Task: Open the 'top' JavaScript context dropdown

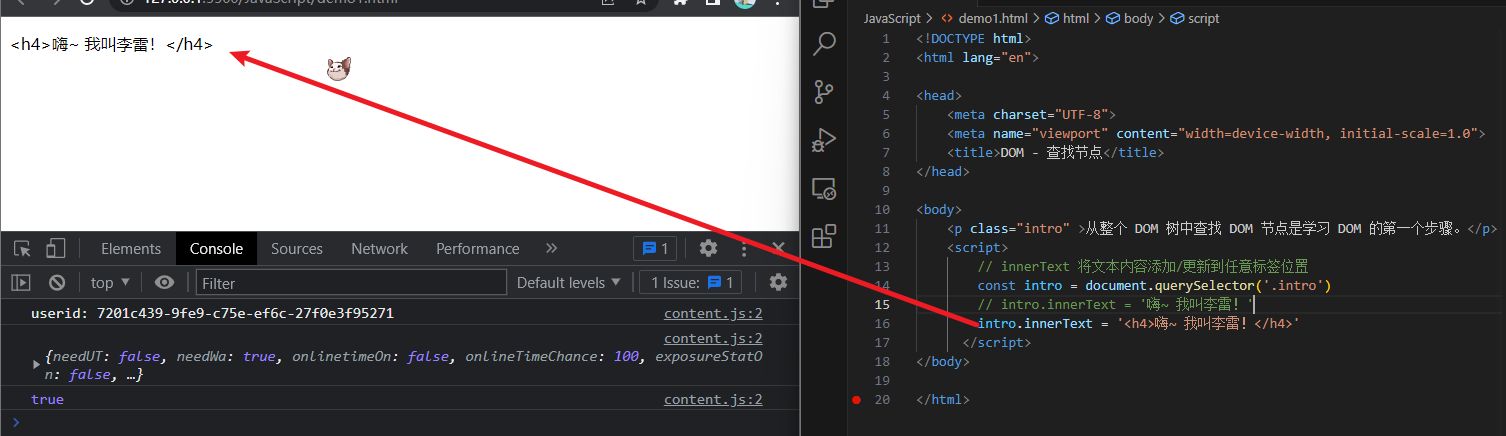Action: [x=110, y=283]
